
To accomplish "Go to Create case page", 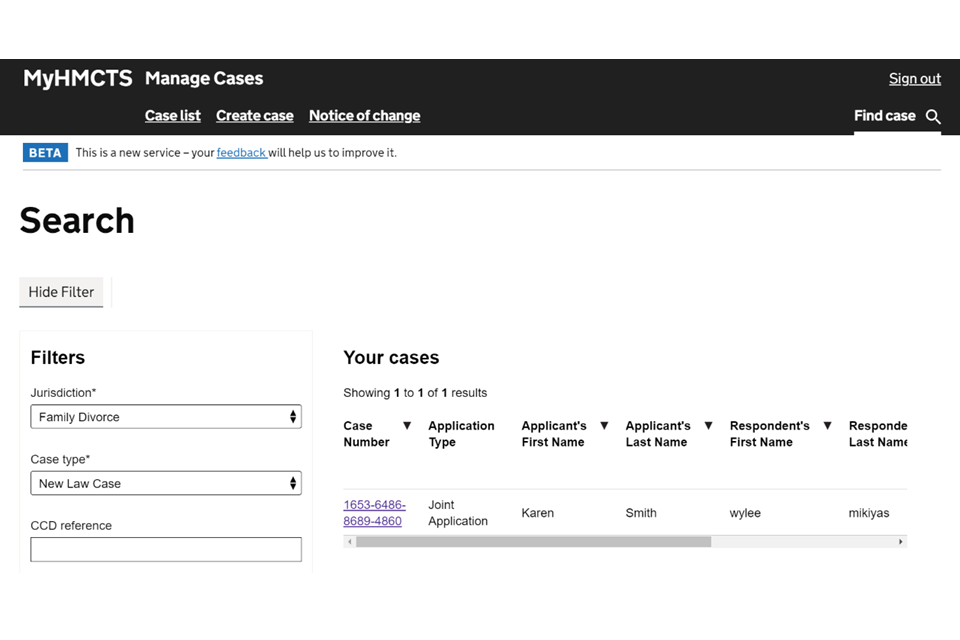I will pyautogui.click(x=254, y=116).
